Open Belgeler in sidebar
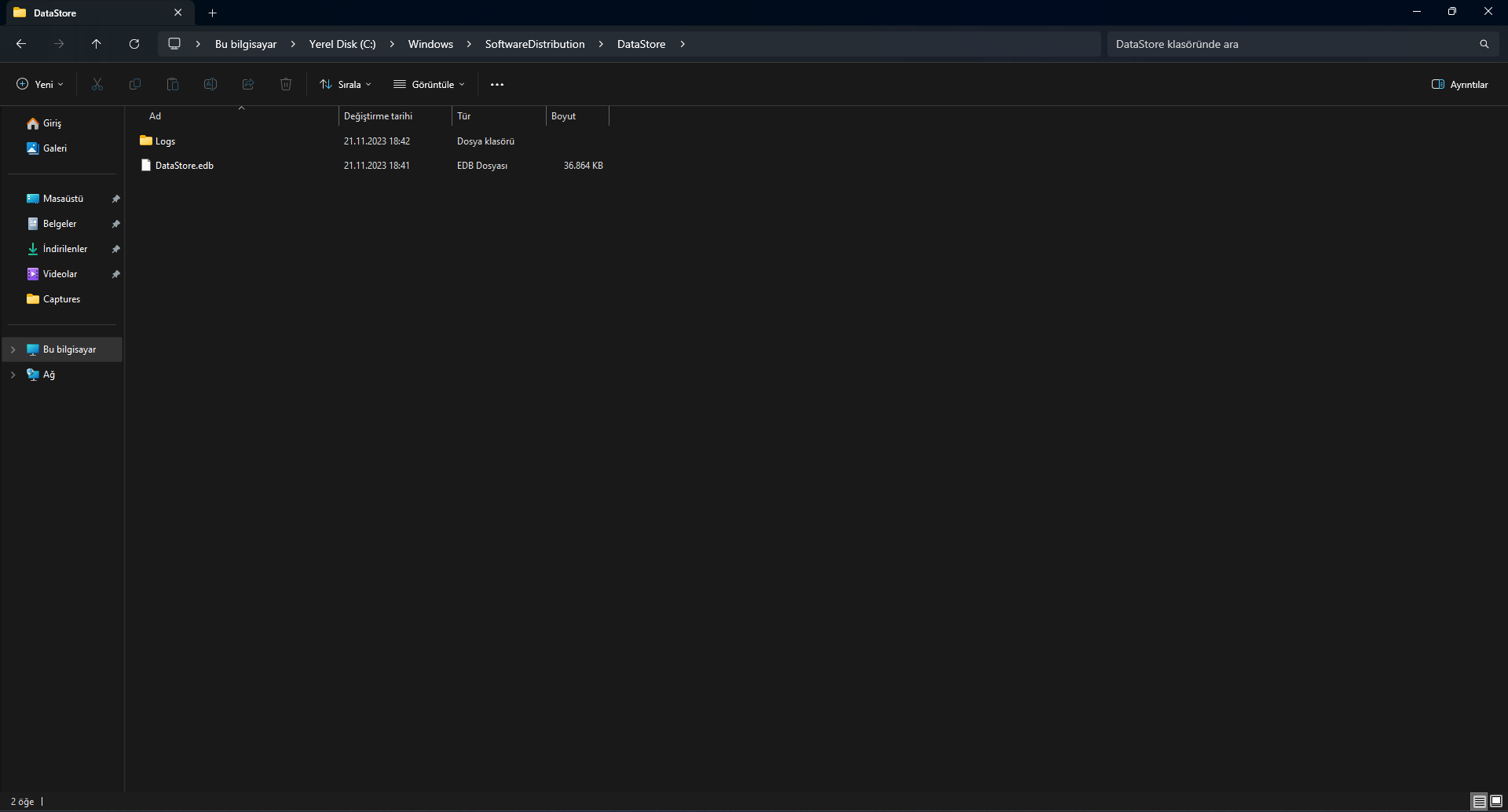The height and width of the screenshot is (812, 1508). tap(61, 224)
